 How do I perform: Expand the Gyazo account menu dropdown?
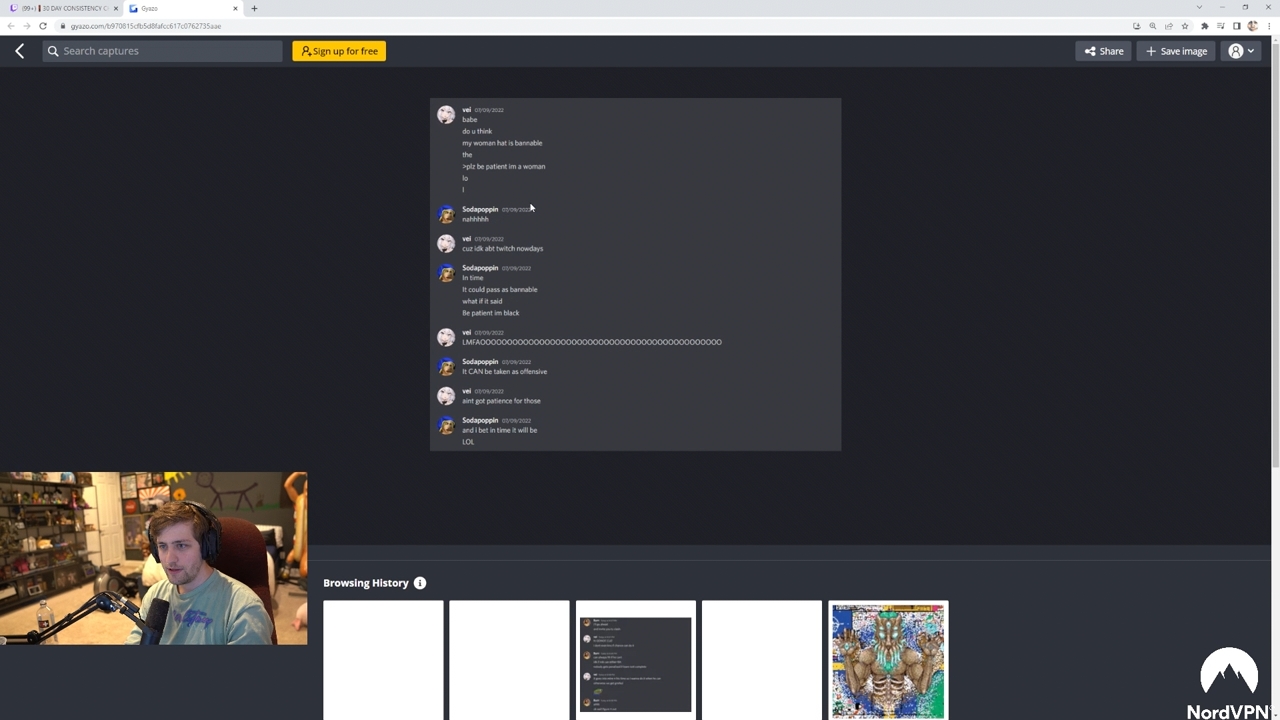pos(1241,51)
